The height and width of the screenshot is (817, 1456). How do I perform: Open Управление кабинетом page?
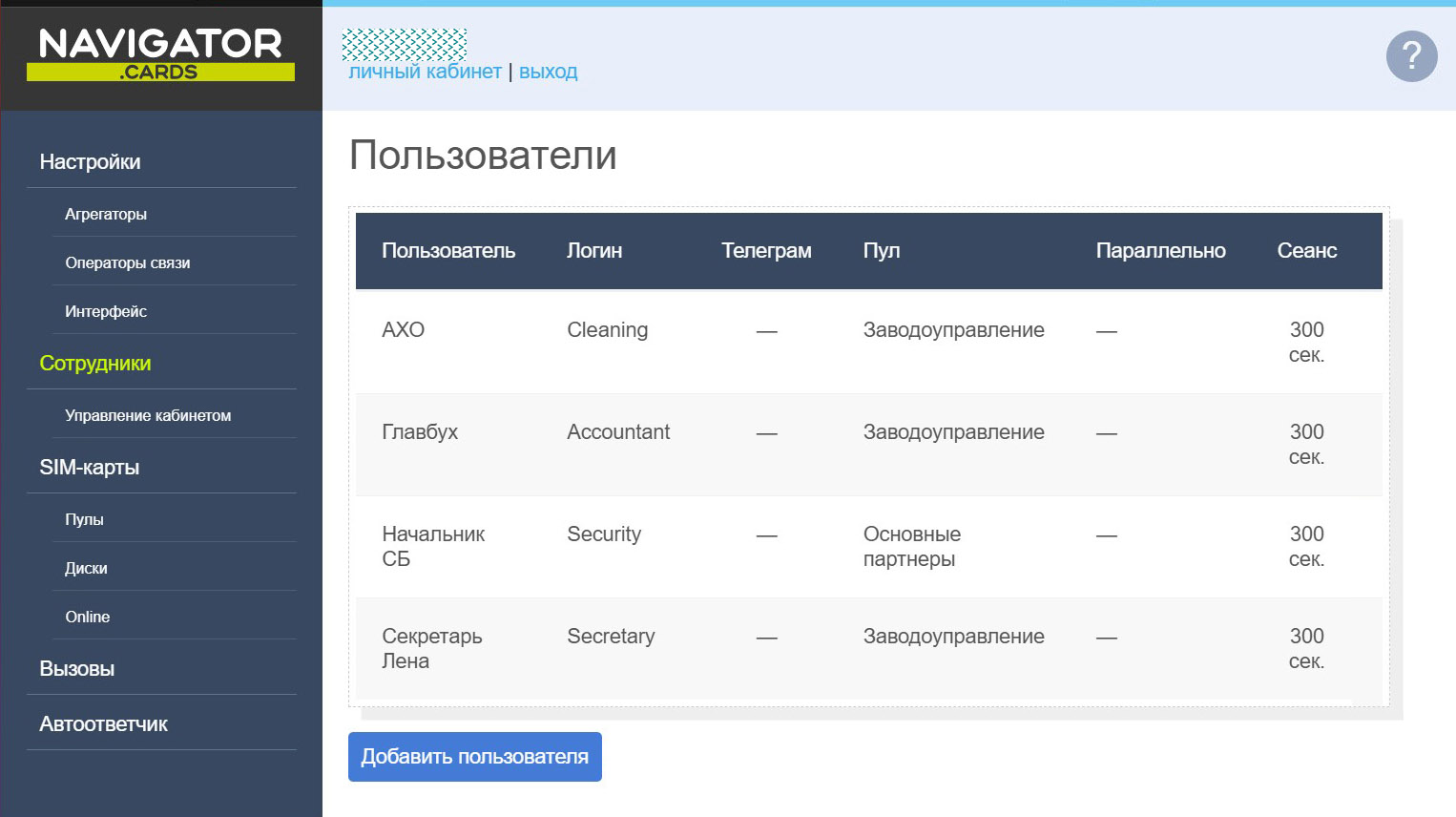(148, 416)
